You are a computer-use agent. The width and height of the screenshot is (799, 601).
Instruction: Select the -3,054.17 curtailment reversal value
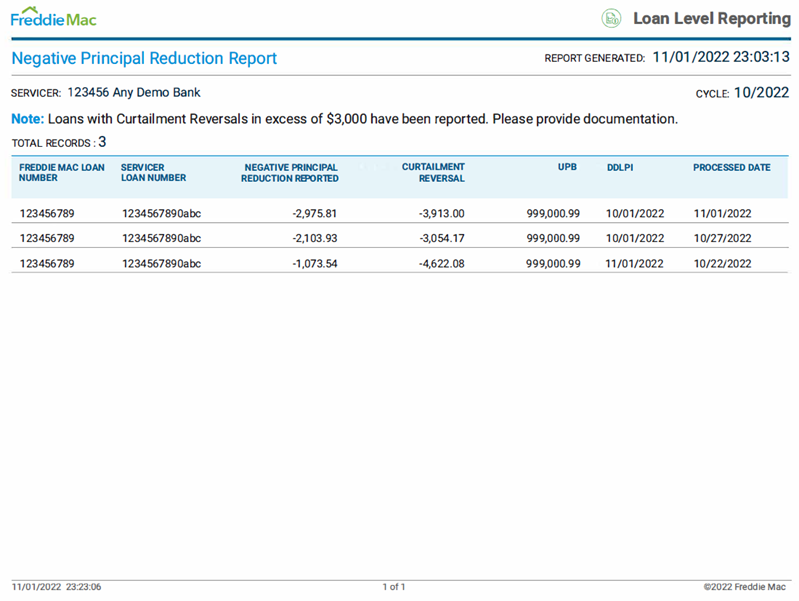click(437, 238)
